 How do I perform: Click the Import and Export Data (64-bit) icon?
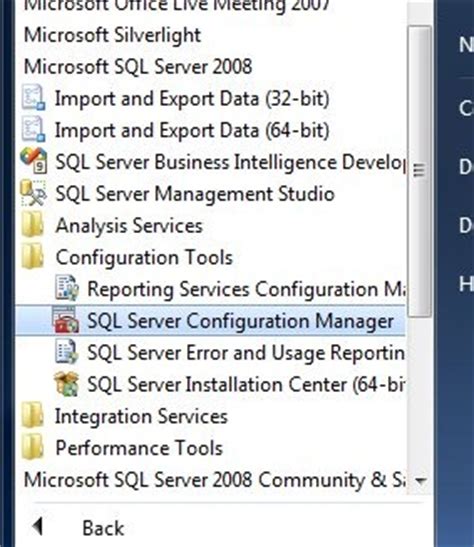click(x=33, y=130)
